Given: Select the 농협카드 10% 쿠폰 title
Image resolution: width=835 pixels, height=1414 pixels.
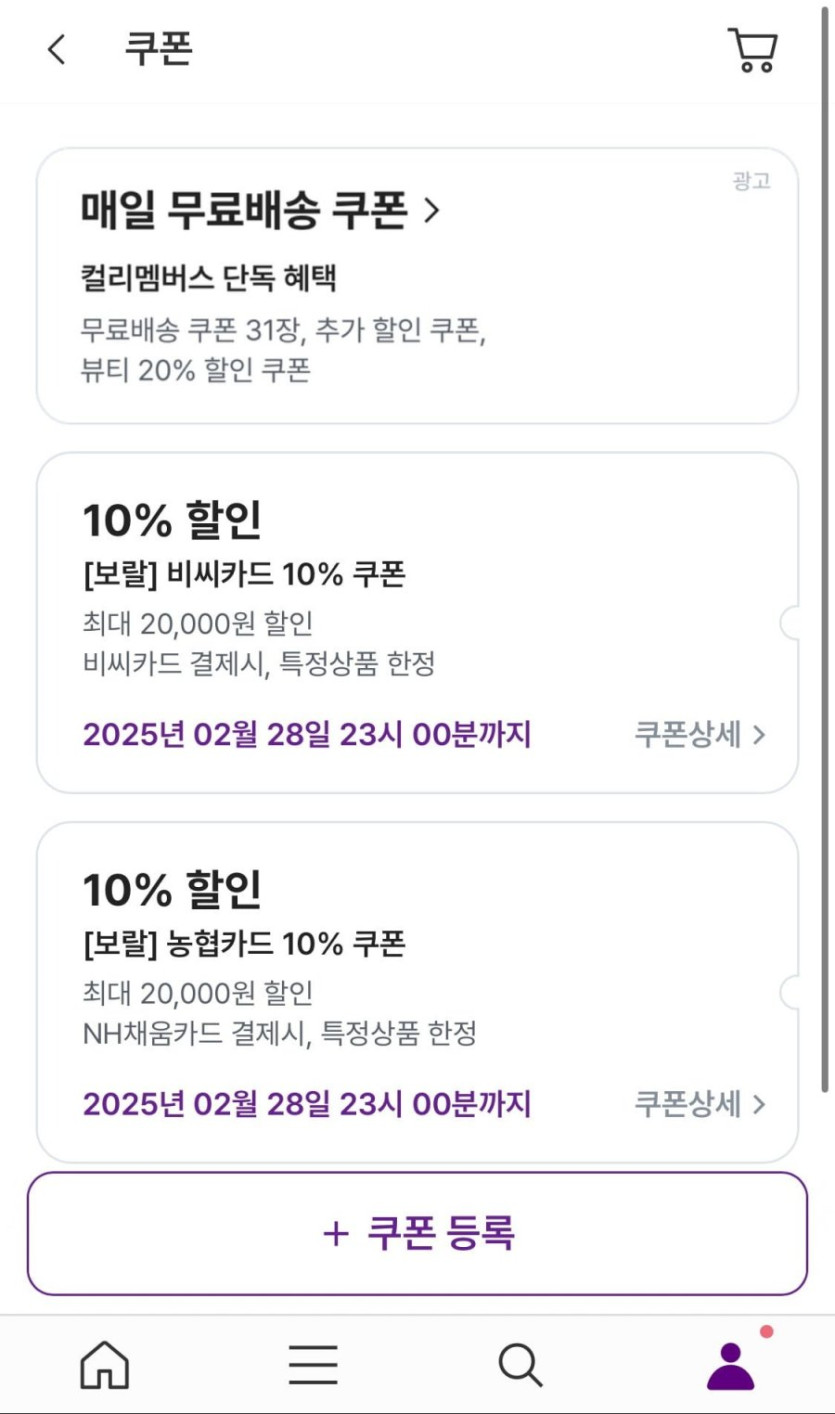Looking at the screenshot, I should [244, 944].
